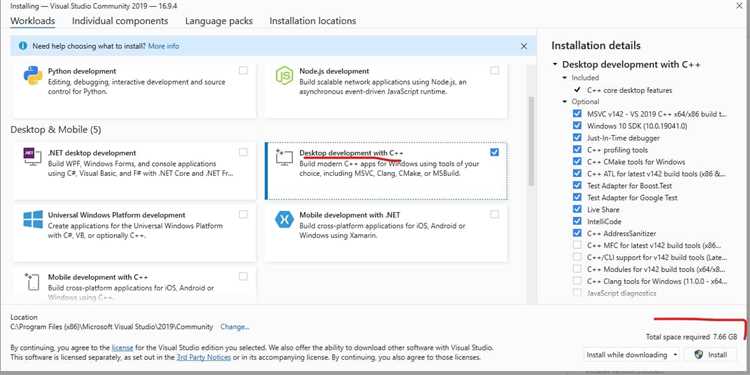Uncheck Desktop development with C++ workload

(x=495, y=152)
